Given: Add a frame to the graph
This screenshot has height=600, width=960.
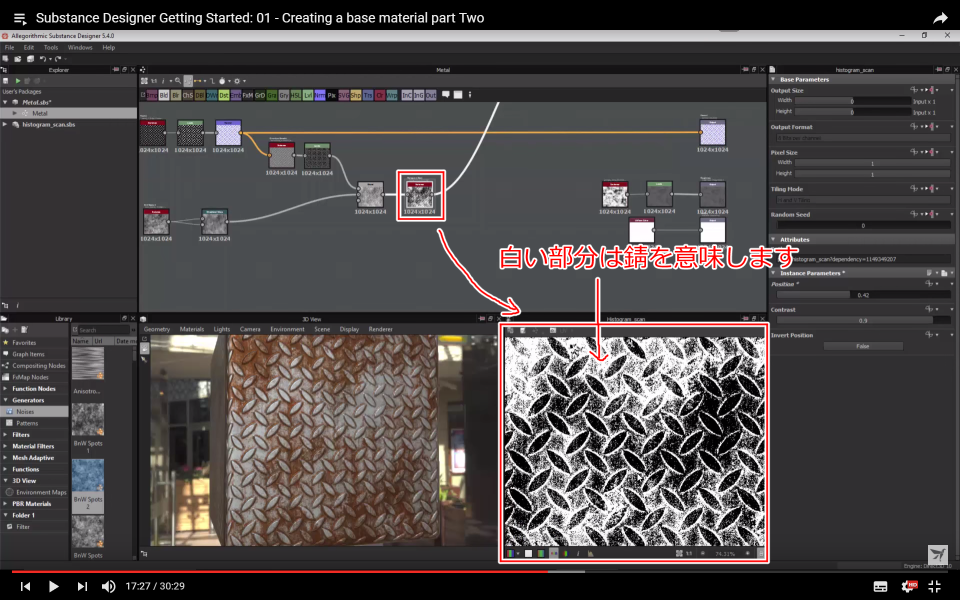Looking at the screenshot, I should pyautogui.click(x=457, y=95).
